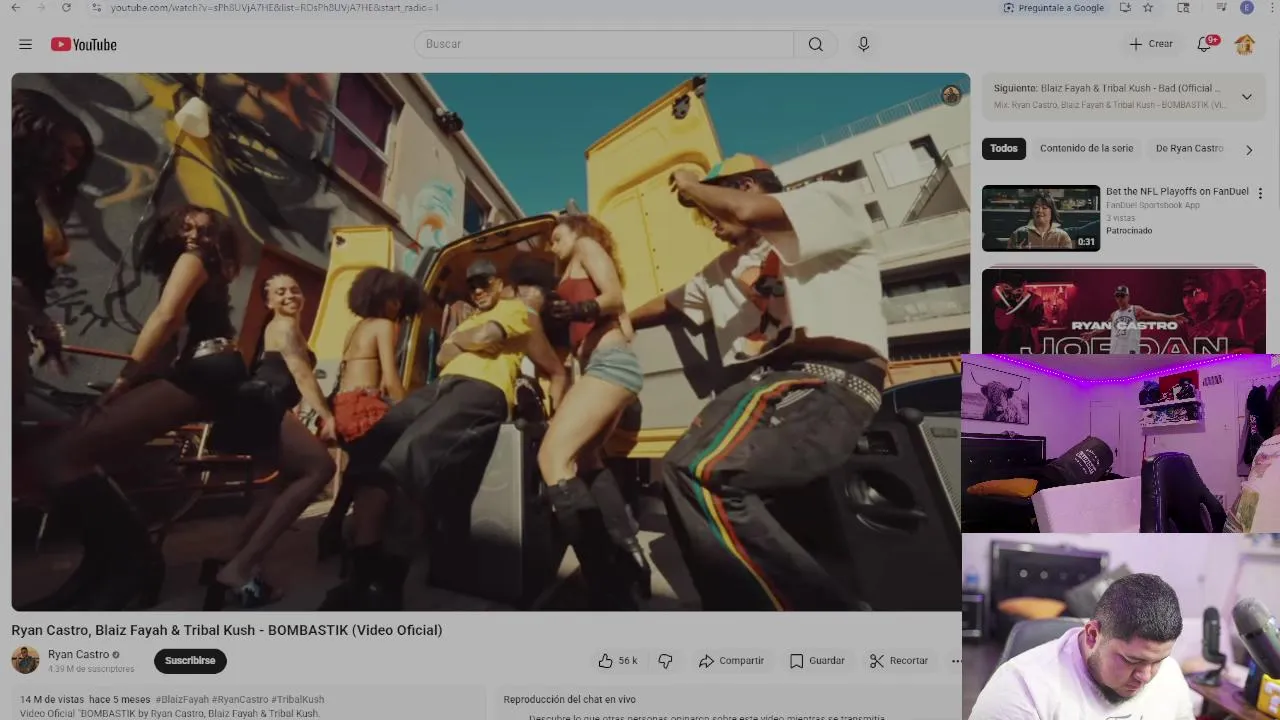Click the #BlaizFayah hashtag
1280x720 pixels.
(183, 699)
